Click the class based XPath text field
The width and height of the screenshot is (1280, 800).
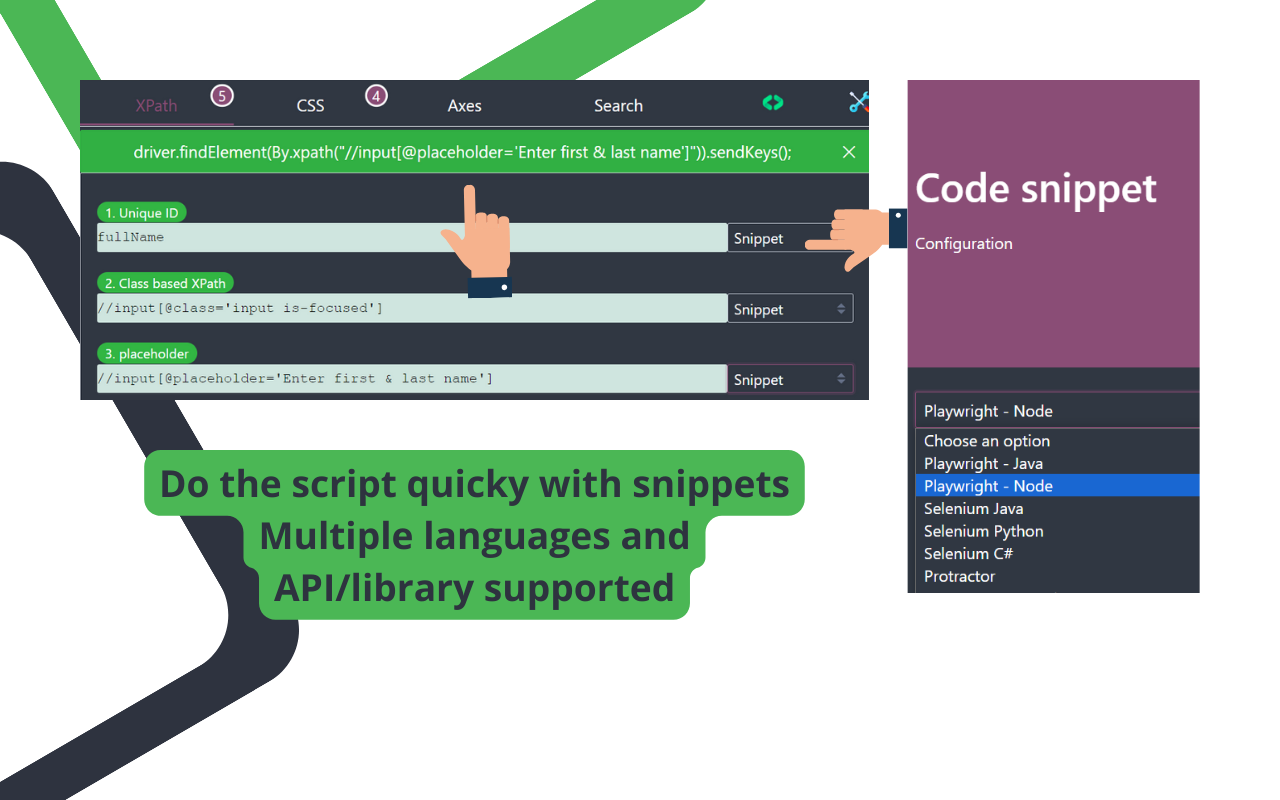point(411,309)
